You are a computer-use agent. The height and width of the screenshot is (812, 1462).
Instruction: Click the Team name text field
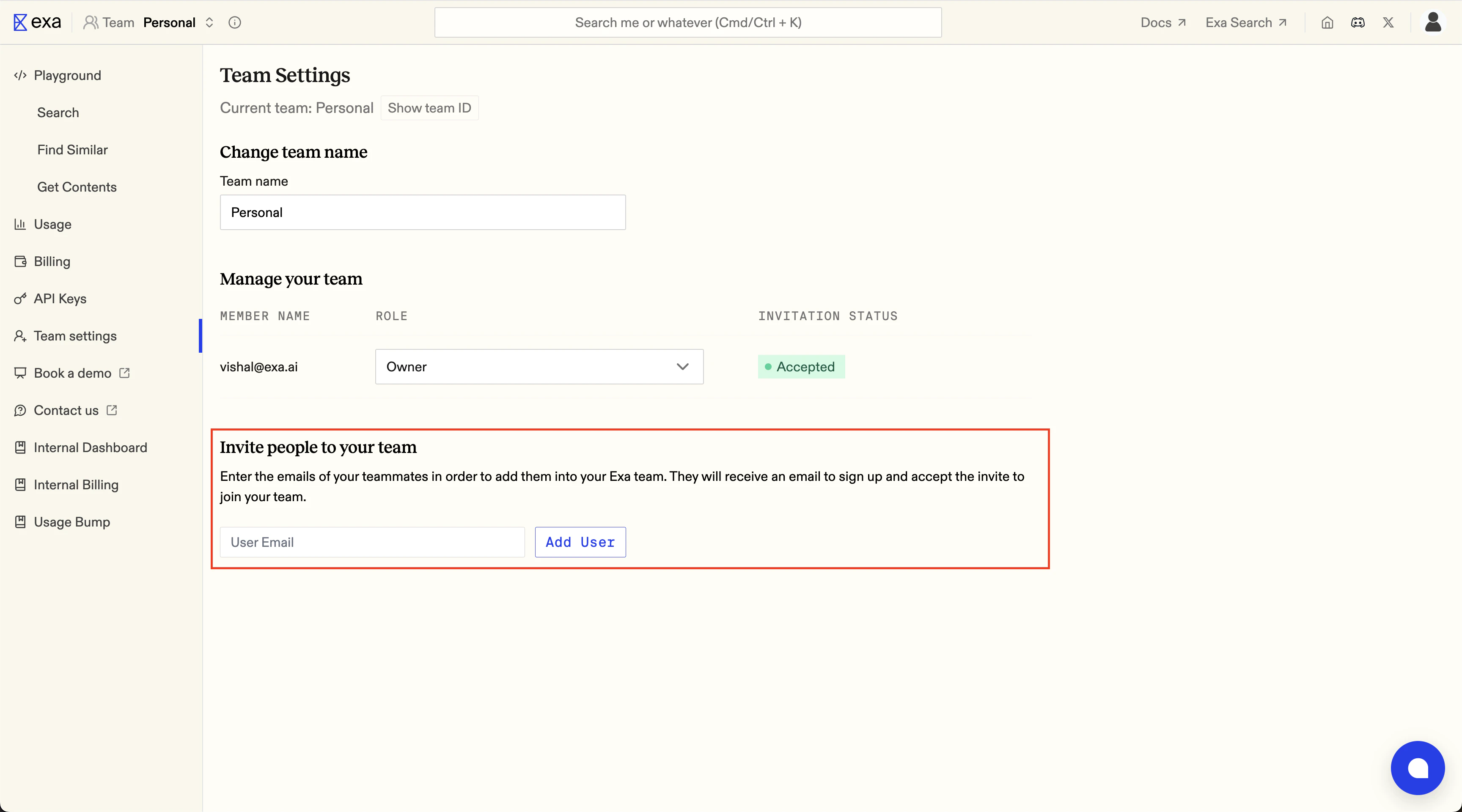422,212
